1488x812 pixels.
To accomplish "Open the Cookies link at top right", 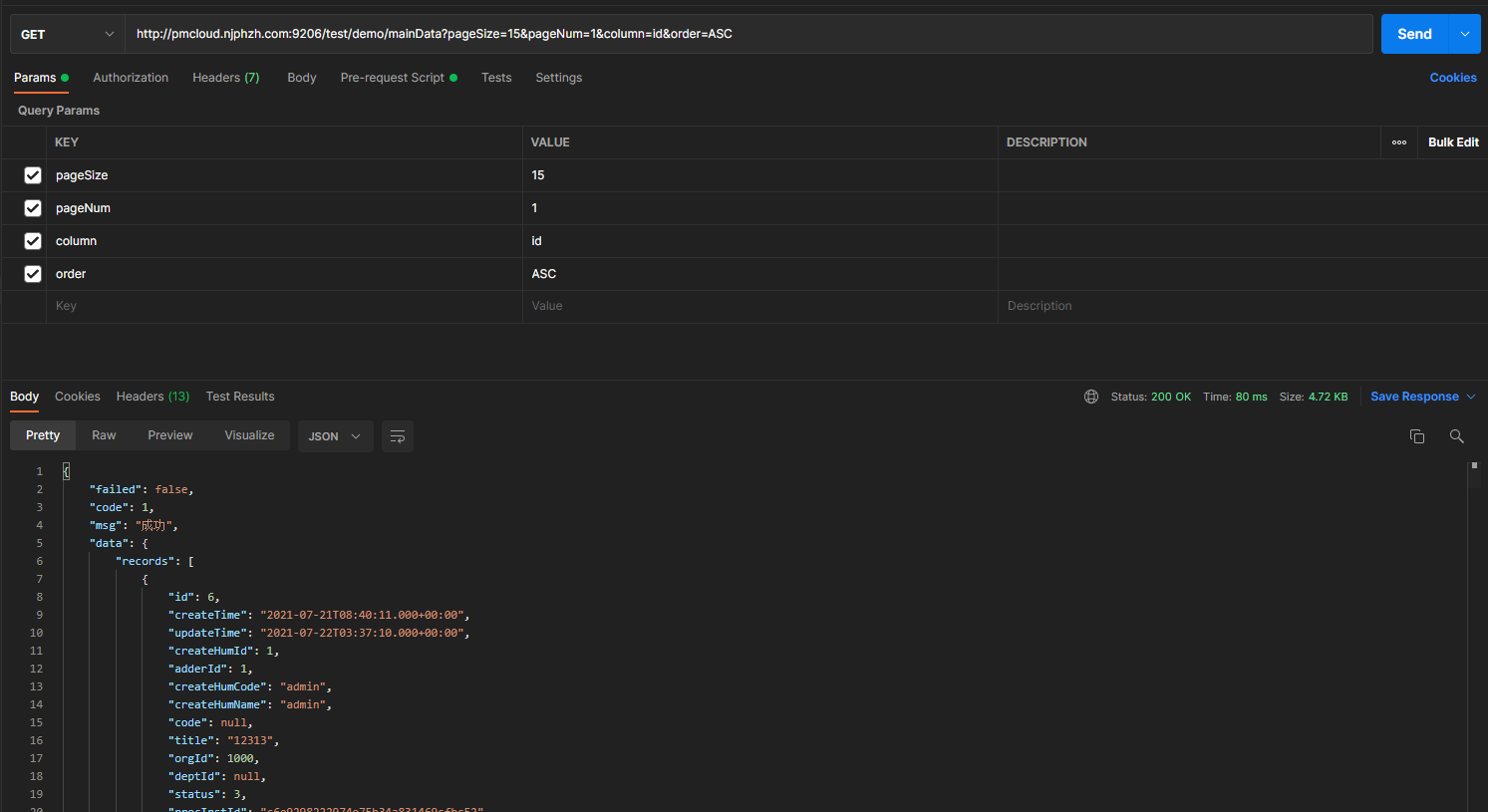I will [x=1453, y=78].
